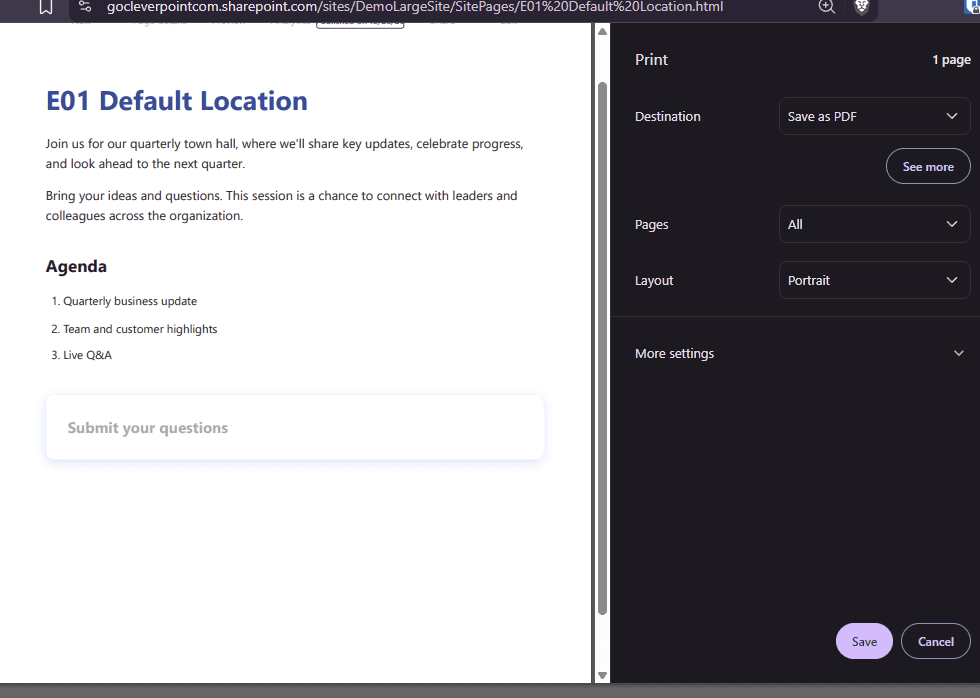Click the E01 Default Location heading
Screen dimensions: 980x698
point(177,101)
